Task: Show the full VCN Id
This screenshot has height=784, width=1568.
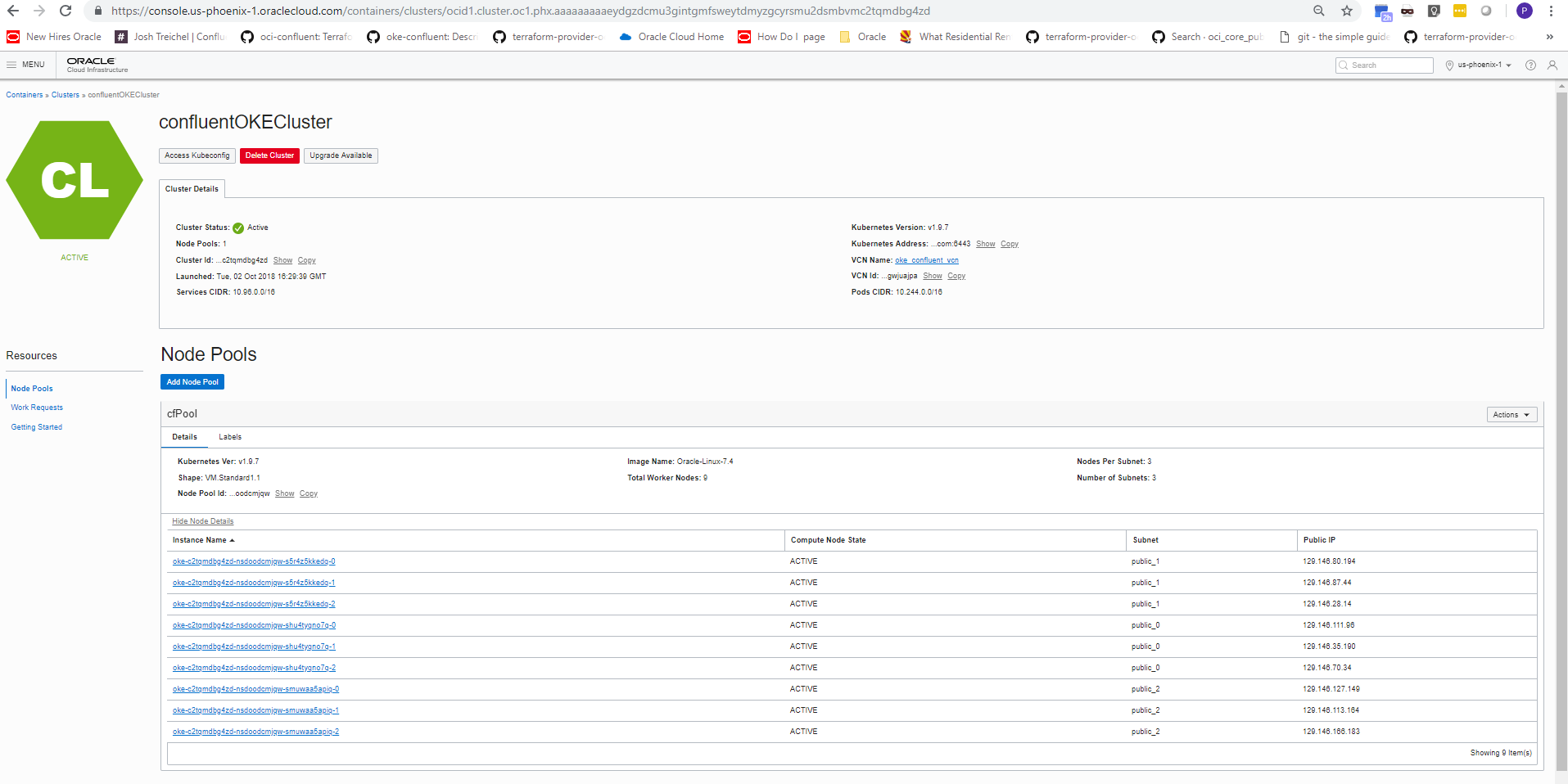Action: coord(933,276)
